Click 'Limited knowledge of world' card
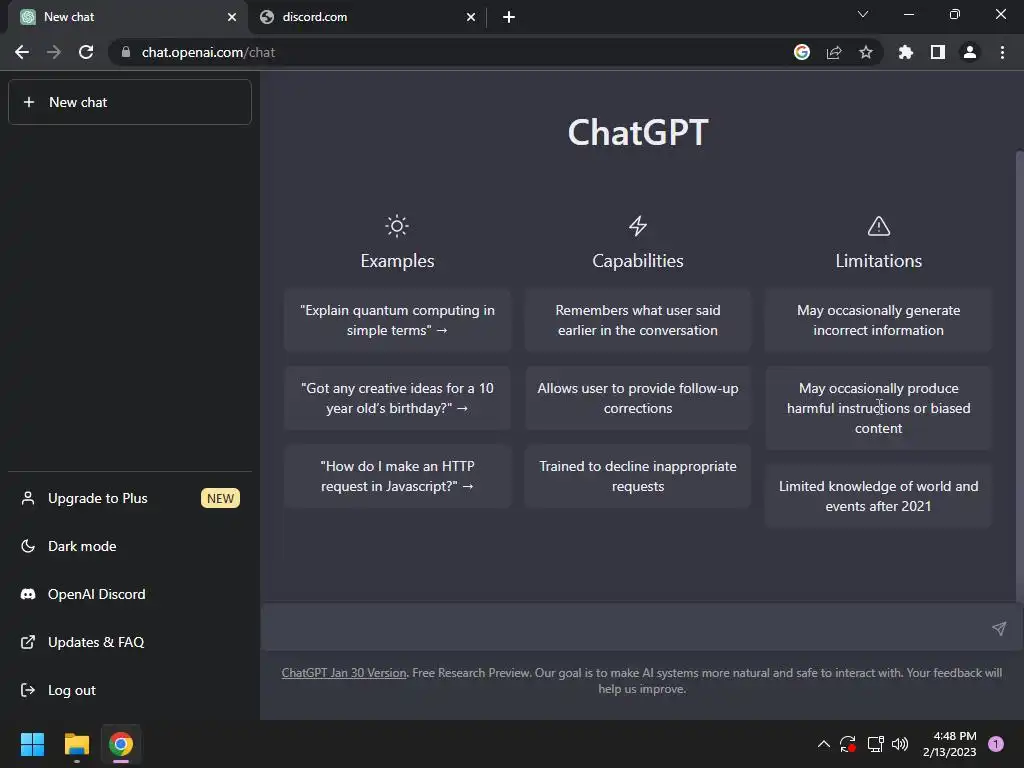Image resolution: width=1024 pixels, height=768 pixels. tap(878, 496)
